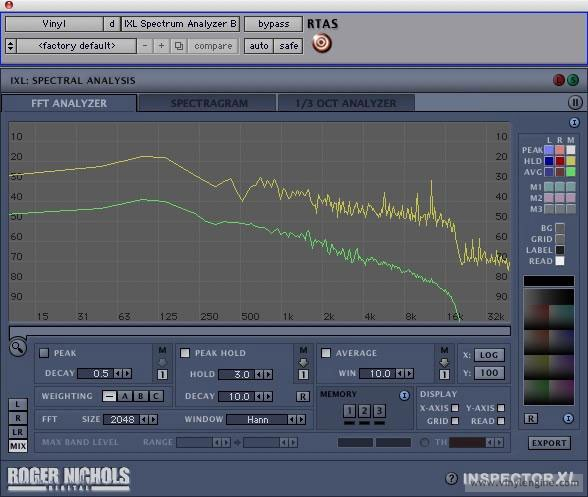Viewport: 588px width, 497px height.
Task: Toggle X axis LOG scale button
Action: [x=489, y=355]
